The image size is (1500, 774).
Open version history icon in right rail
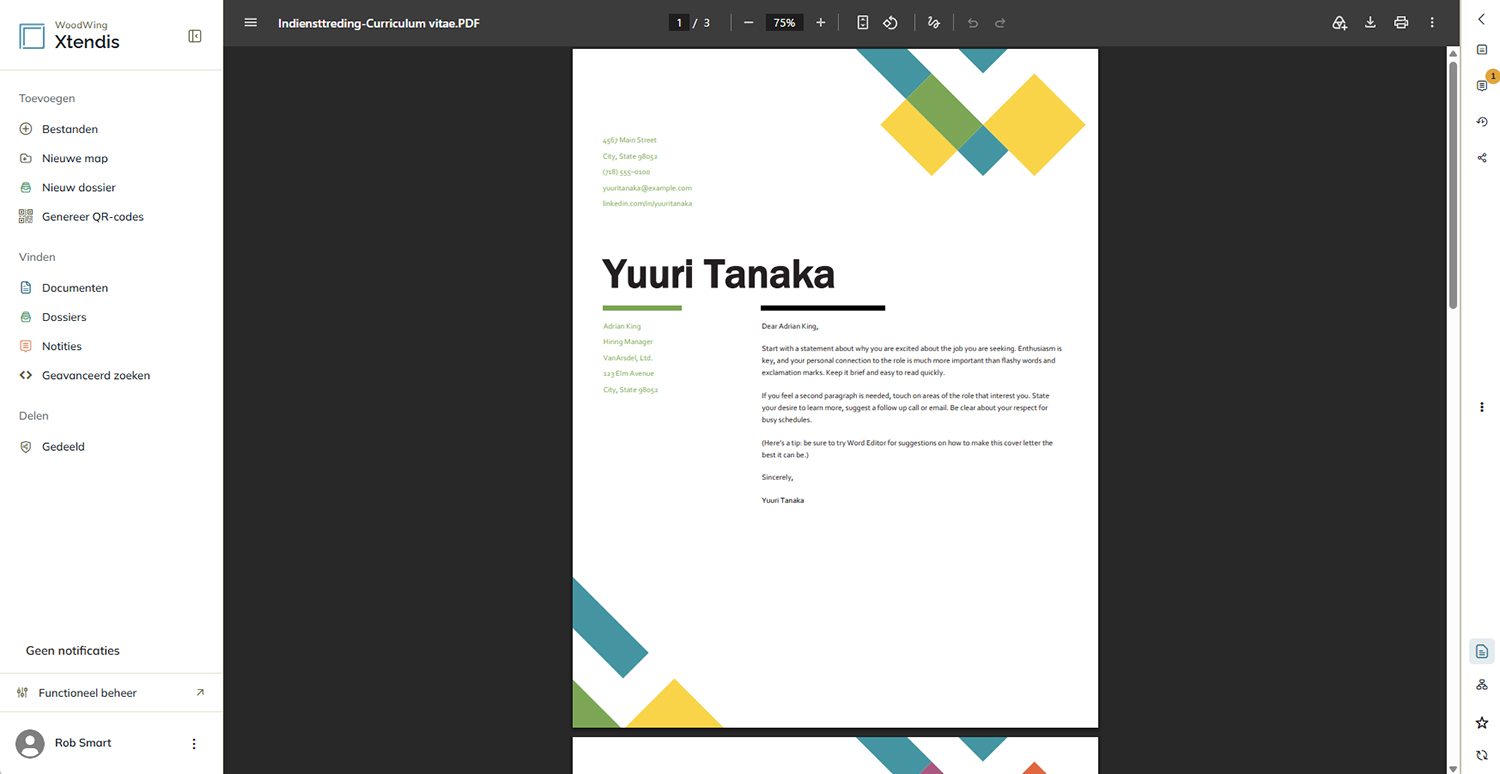[x=1482, y=122]
